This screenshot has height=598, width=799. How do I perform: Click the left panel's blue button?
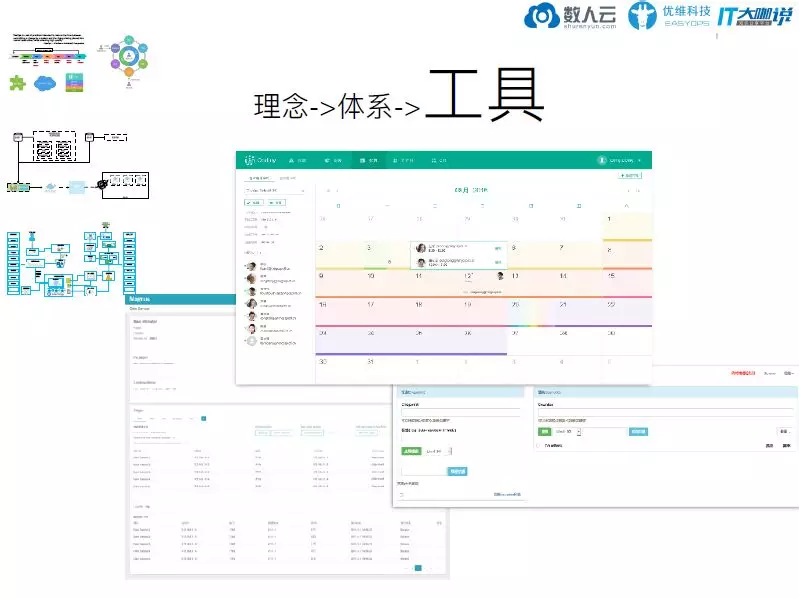click(x=457, y=471)
